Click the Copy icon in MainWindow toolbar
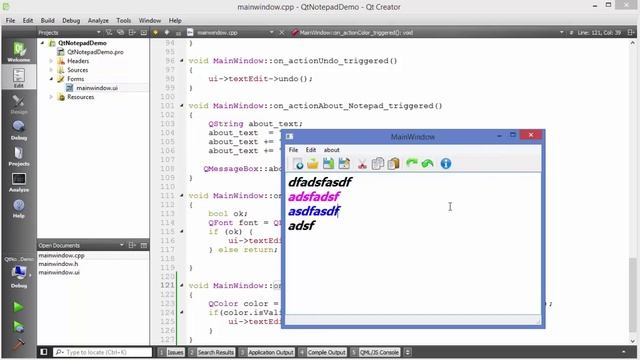 click(378, 164)
